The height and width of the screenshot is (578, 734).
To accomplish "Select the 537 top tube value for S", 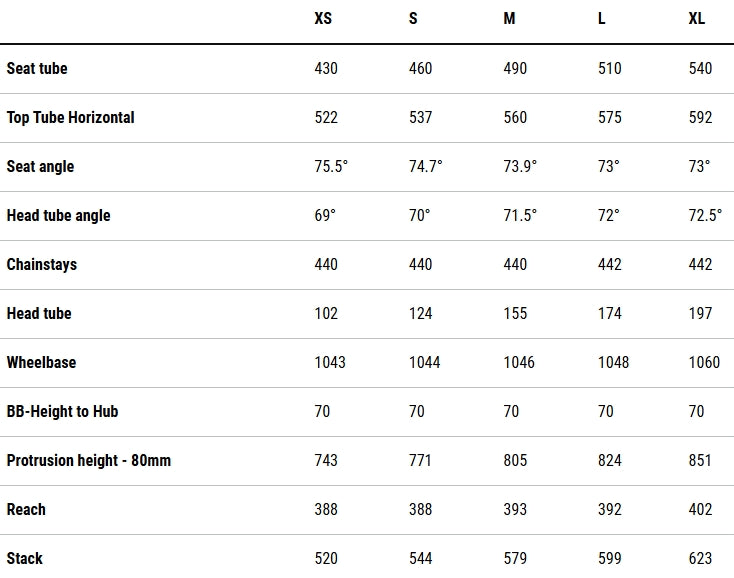I will (x=420, y=117).
